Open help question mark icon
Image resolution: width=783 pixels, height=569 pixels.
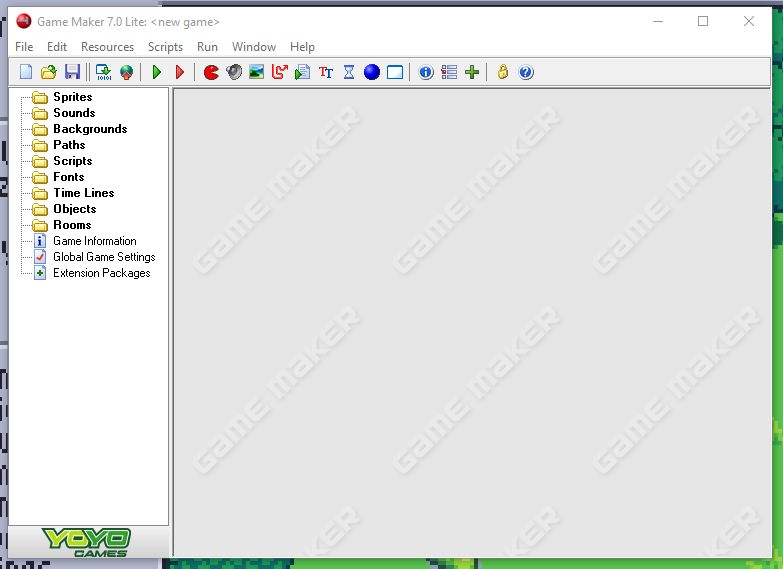pos(526,72)
